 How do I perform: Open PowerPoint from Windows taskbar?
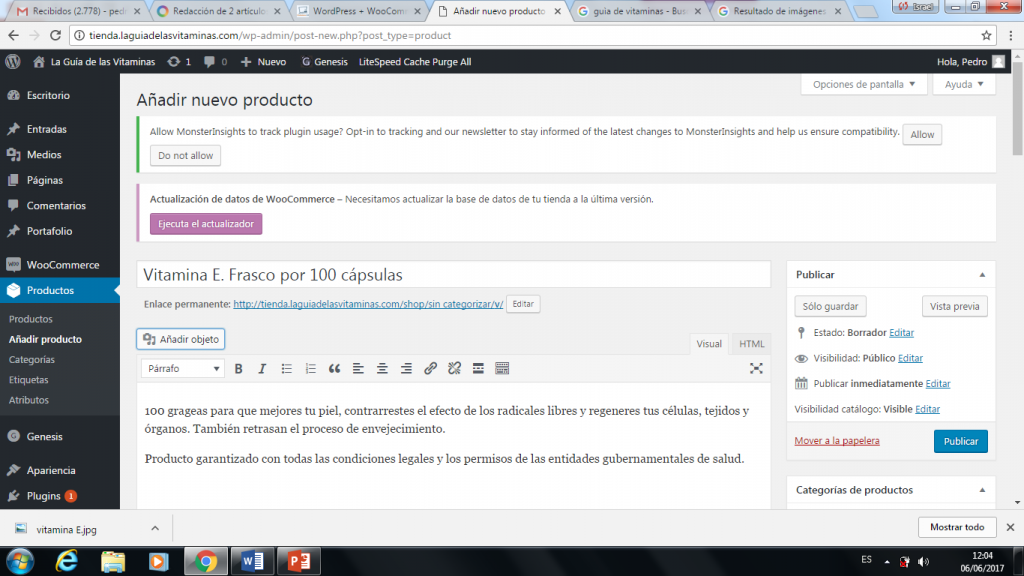click(x=299, y=561)
